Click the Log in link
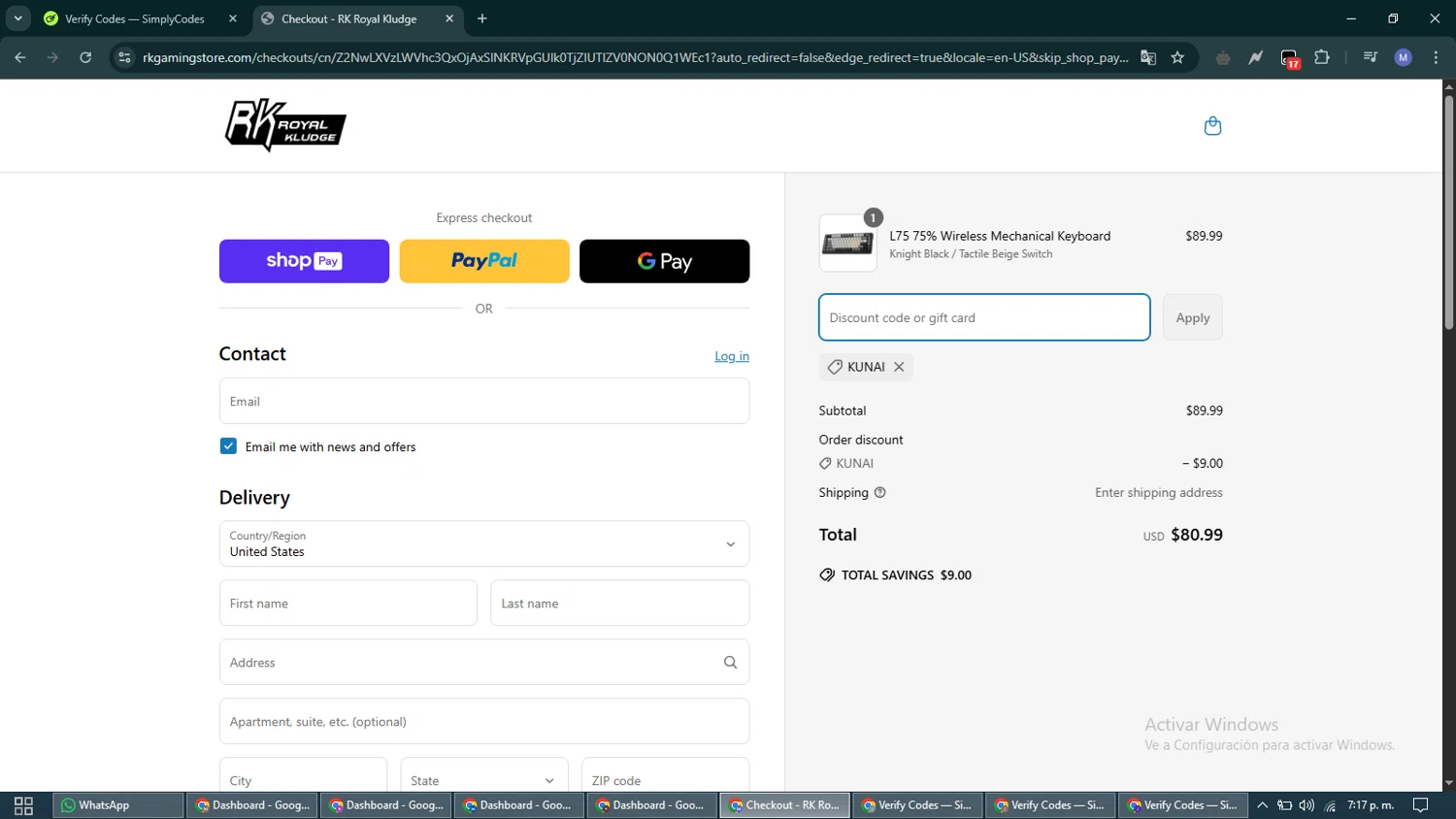 (732, 356)
